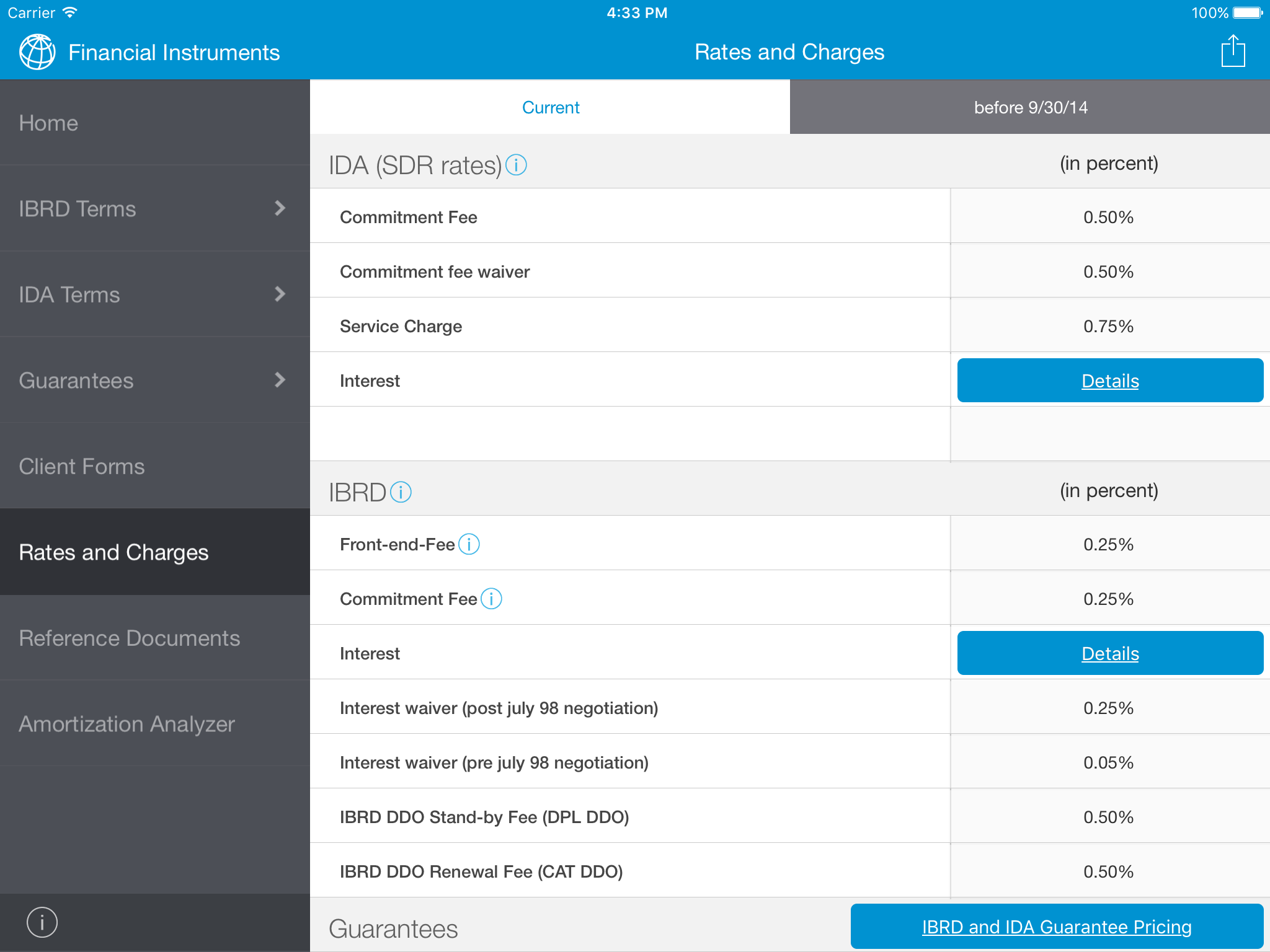The width and height of the screenshot is (1270, 952).
Task: Tap the IBRD section heading text
Action: (357, 492)
